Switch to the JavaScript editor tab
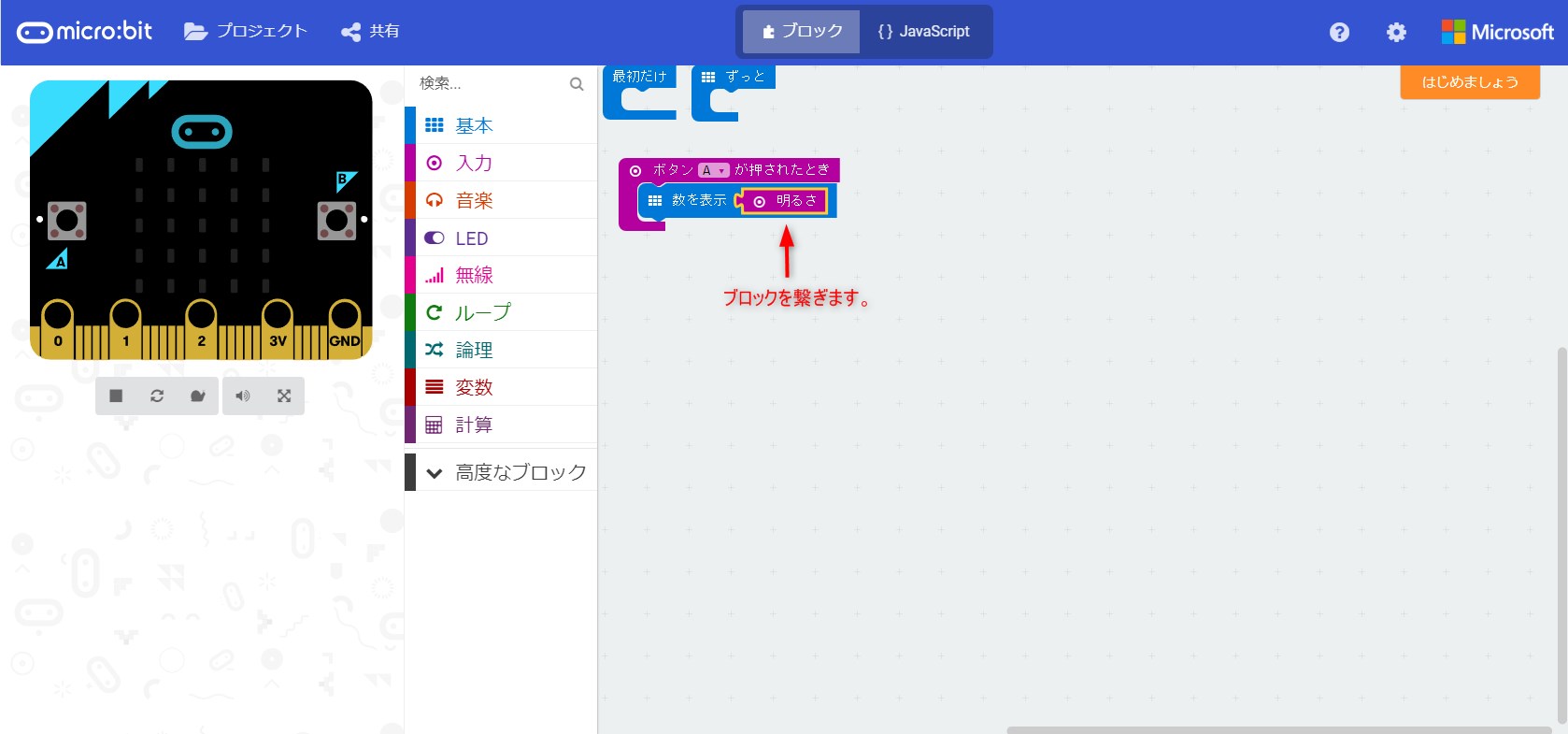Image resolution: width=1568 pixels, height=734 pixels. pyautogui.click(x=924, y=32)
